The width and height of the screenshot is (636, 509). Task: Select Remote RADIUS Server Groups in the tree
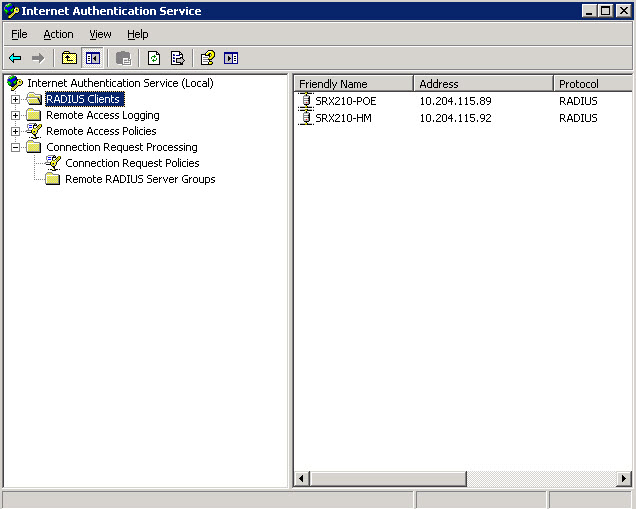(x=140, y=179)
